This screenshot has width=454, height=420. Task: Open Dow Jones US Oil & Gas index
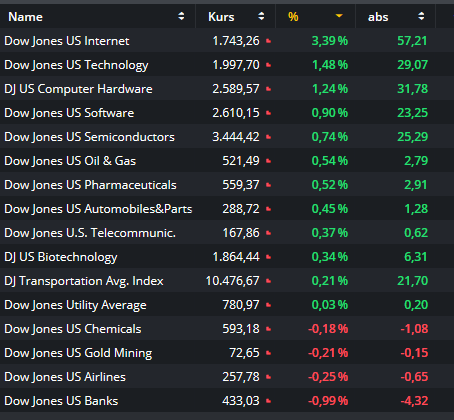(70, 161)
